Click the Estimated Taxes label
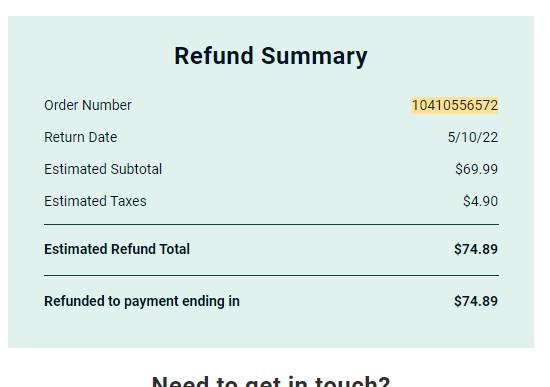 (x=95, y=201)
